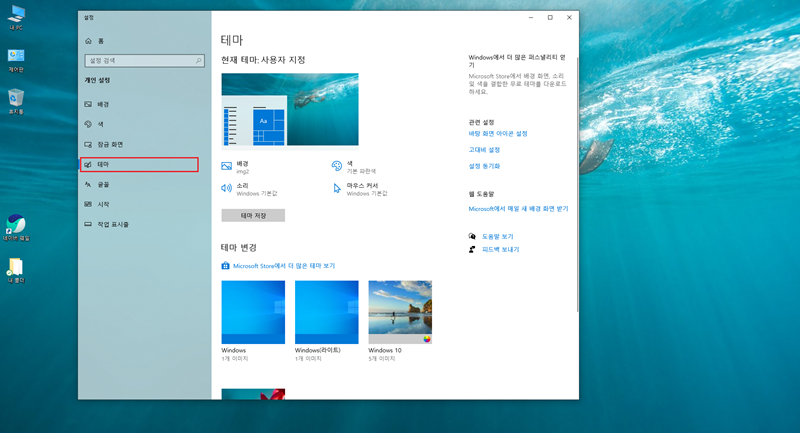The width and height of the screenshot is (800, 433).
Task: Click the 개인 설정 sidebar heading
Action: [97, 80]
